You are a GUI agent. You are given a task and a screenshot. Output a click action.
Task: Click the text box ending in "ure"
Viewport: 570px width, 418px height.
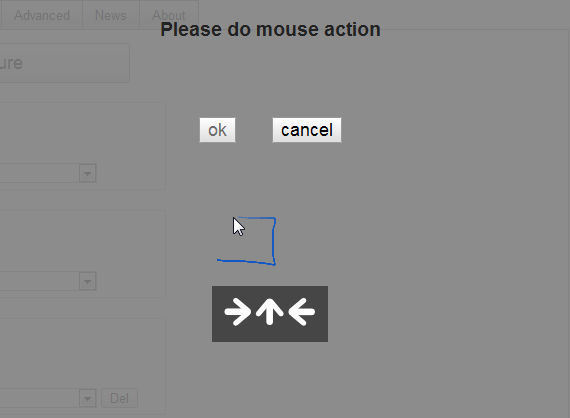(x=65, y=63)
